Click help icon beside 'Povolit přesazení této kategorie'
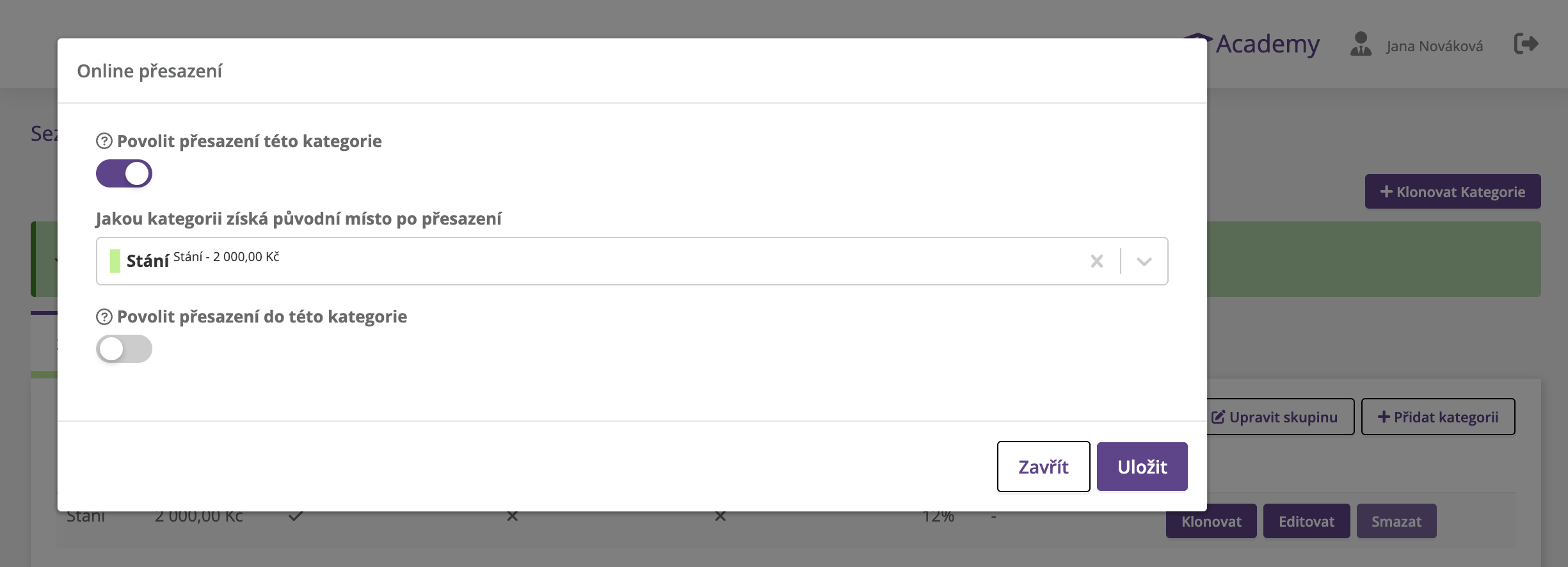 pyautogui.click(x=104, y=141)
